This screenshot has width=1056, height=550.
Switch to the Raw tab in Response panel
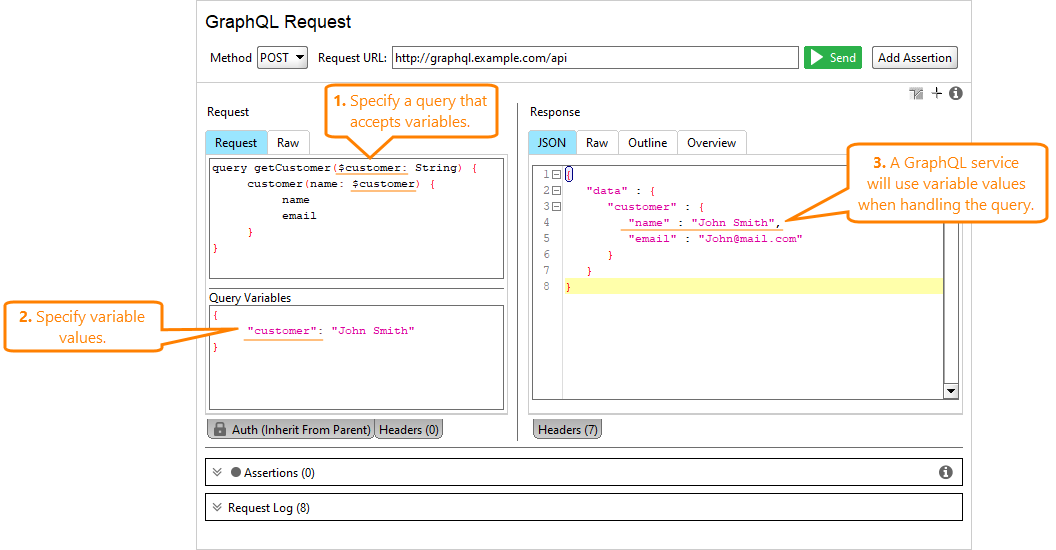click(597, 143)
